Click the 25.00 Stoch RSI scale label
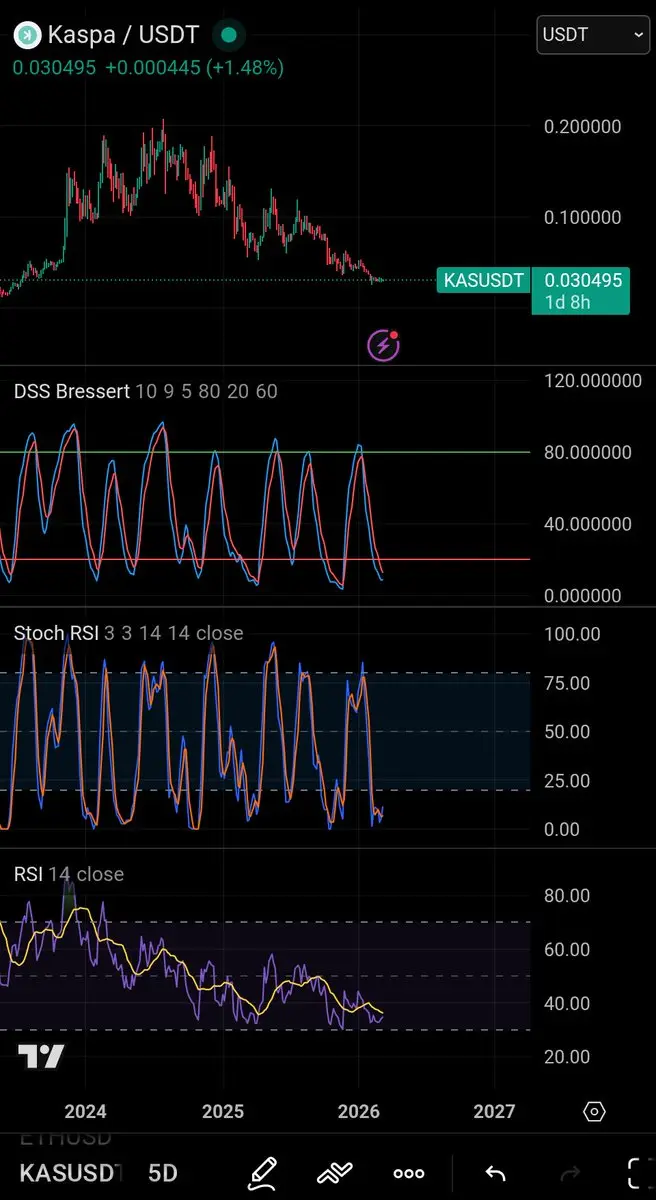Viewport: 656px width, 1200px height. point(567,781)
